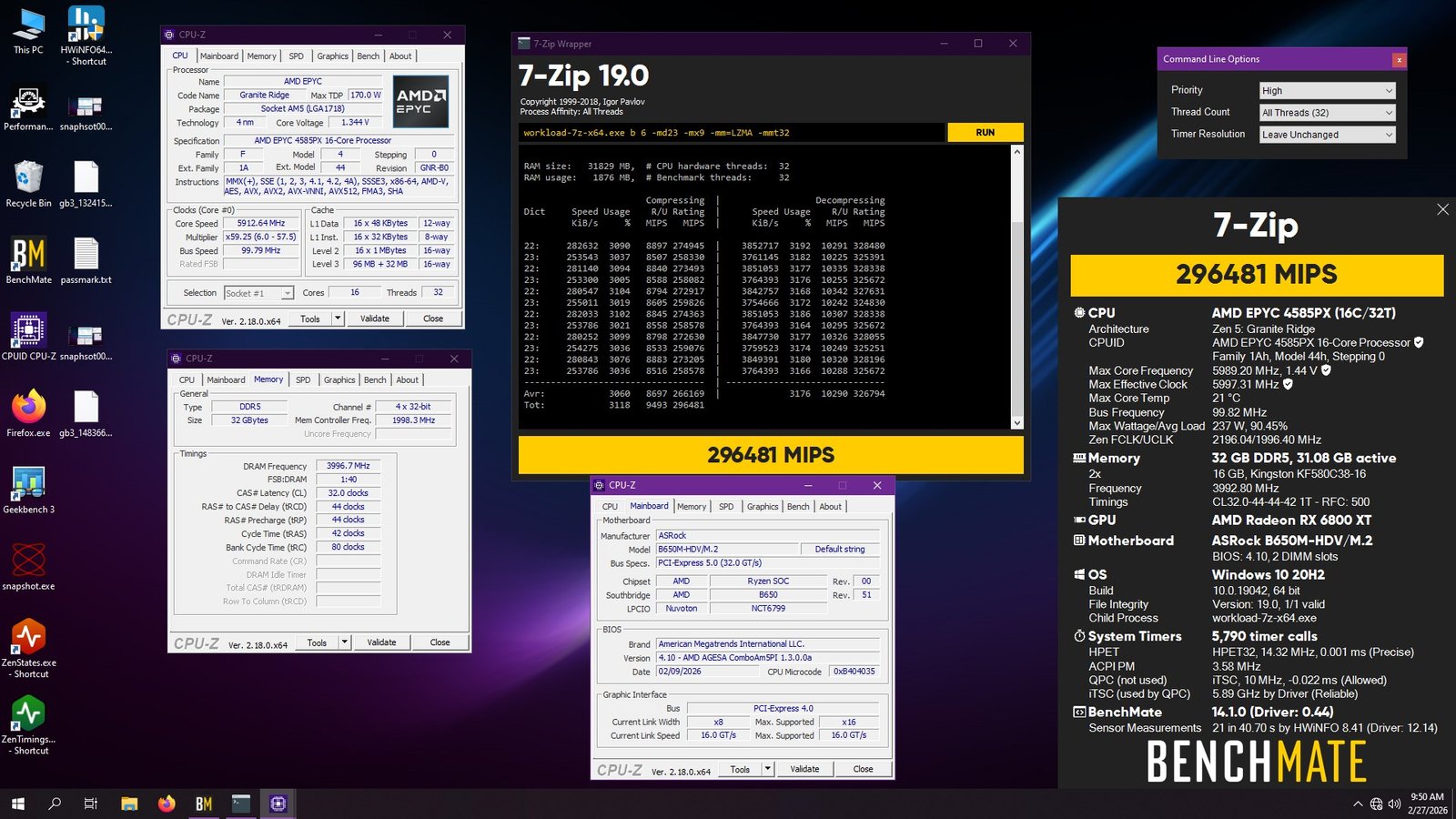Open Firefox from the taskbar
The height and width of the screenshot is (819, 1456).
[x=167, y=804]
